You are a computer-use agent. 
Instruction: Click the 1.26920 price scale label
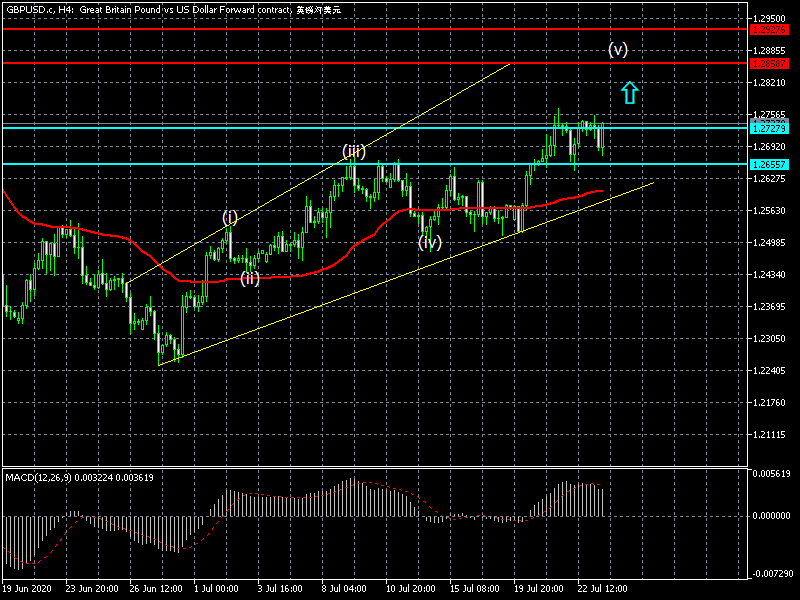pos(769,146)
